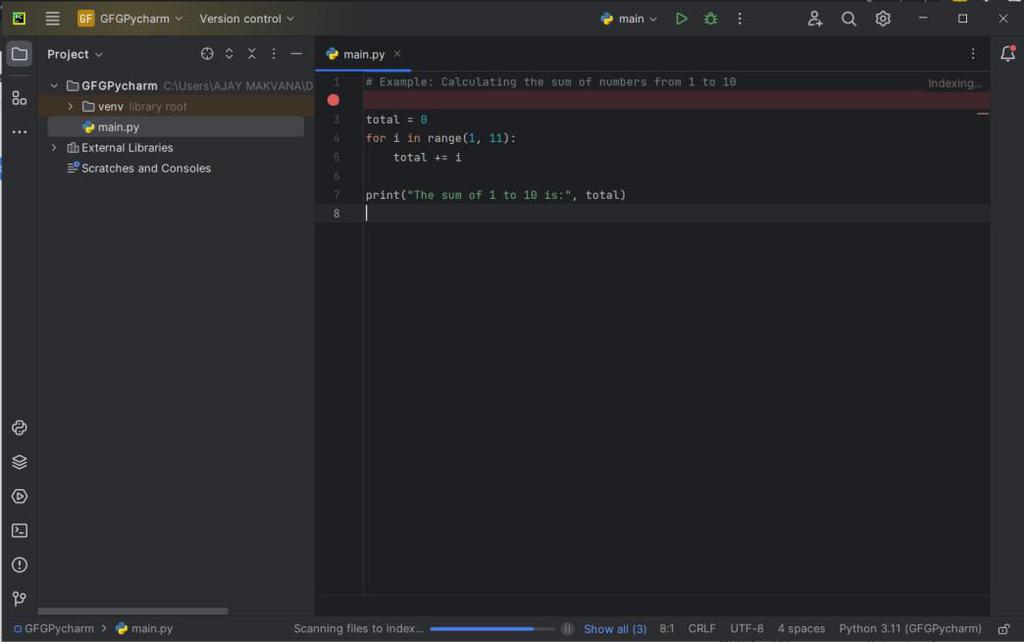Viewport: 1024px width, 642px height.
Task: Start debugging with the bug icon
Action: click(x=710, y=19)
